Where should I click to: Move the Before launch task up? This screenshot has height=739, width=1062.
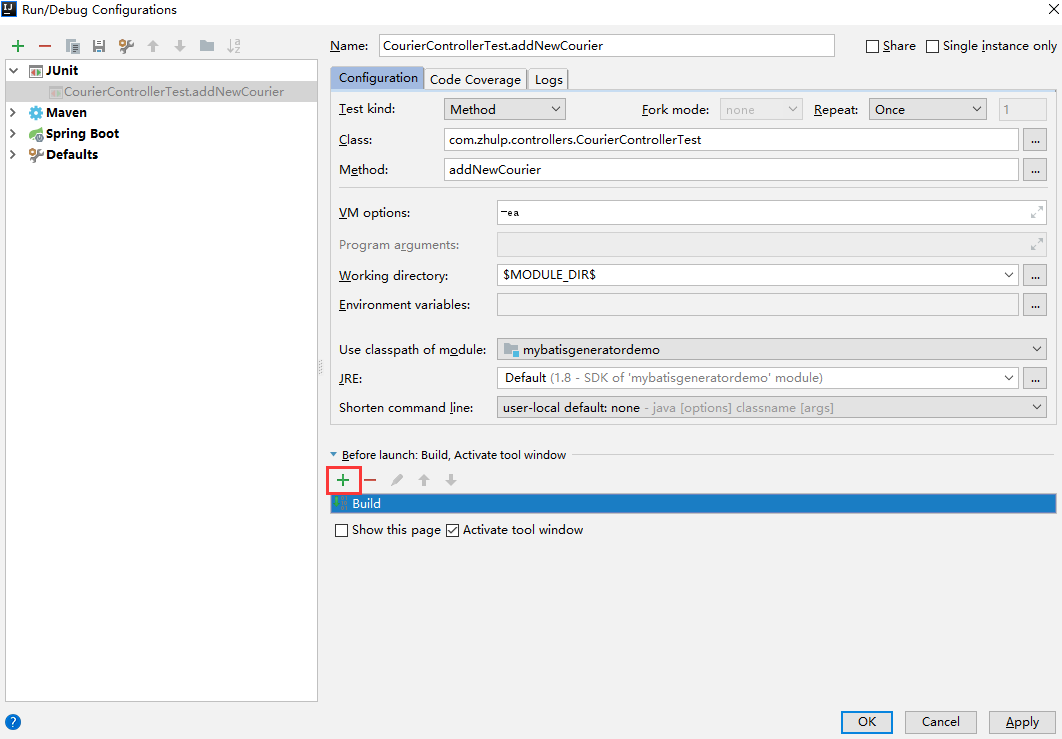coord(424,480)
